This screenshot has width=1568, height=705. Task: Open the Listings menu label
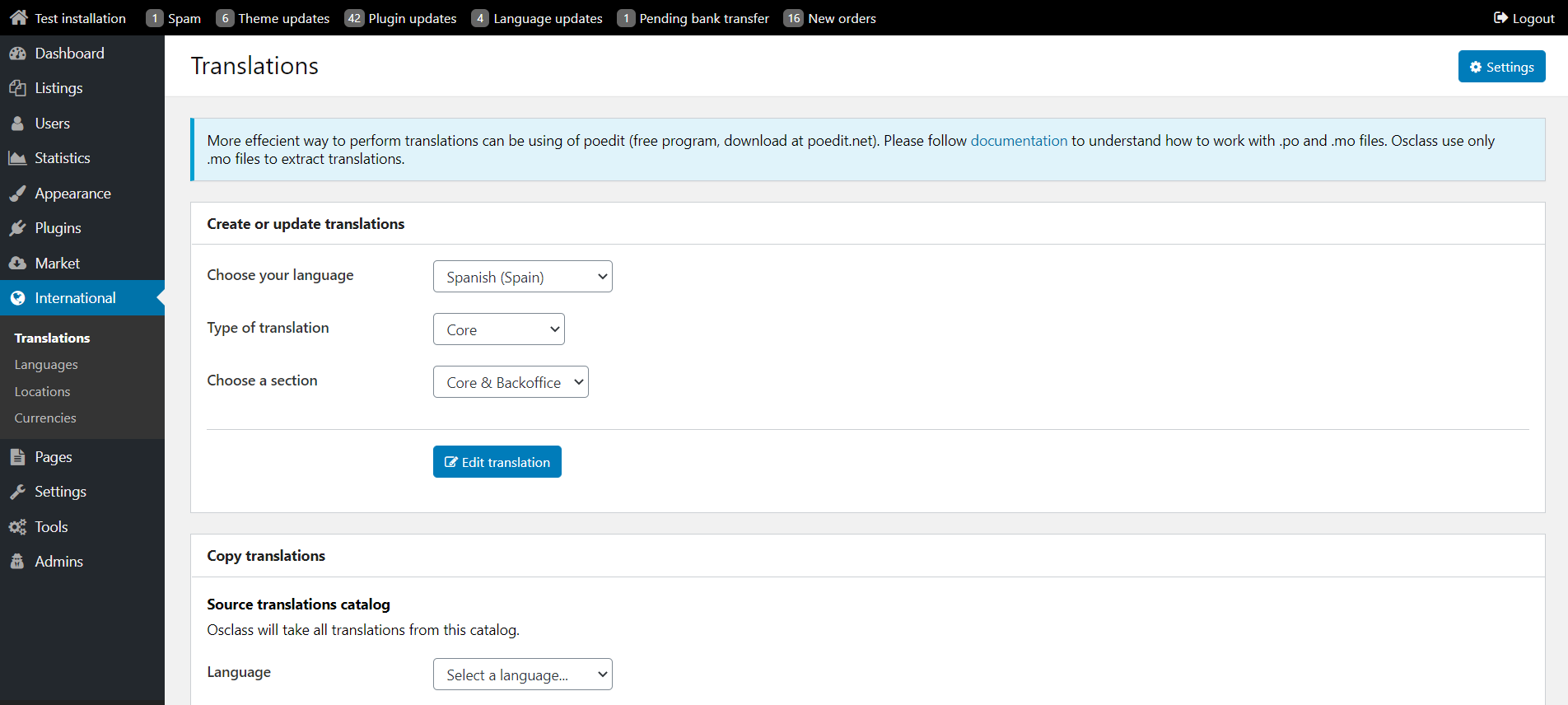(x=58, y=88)
